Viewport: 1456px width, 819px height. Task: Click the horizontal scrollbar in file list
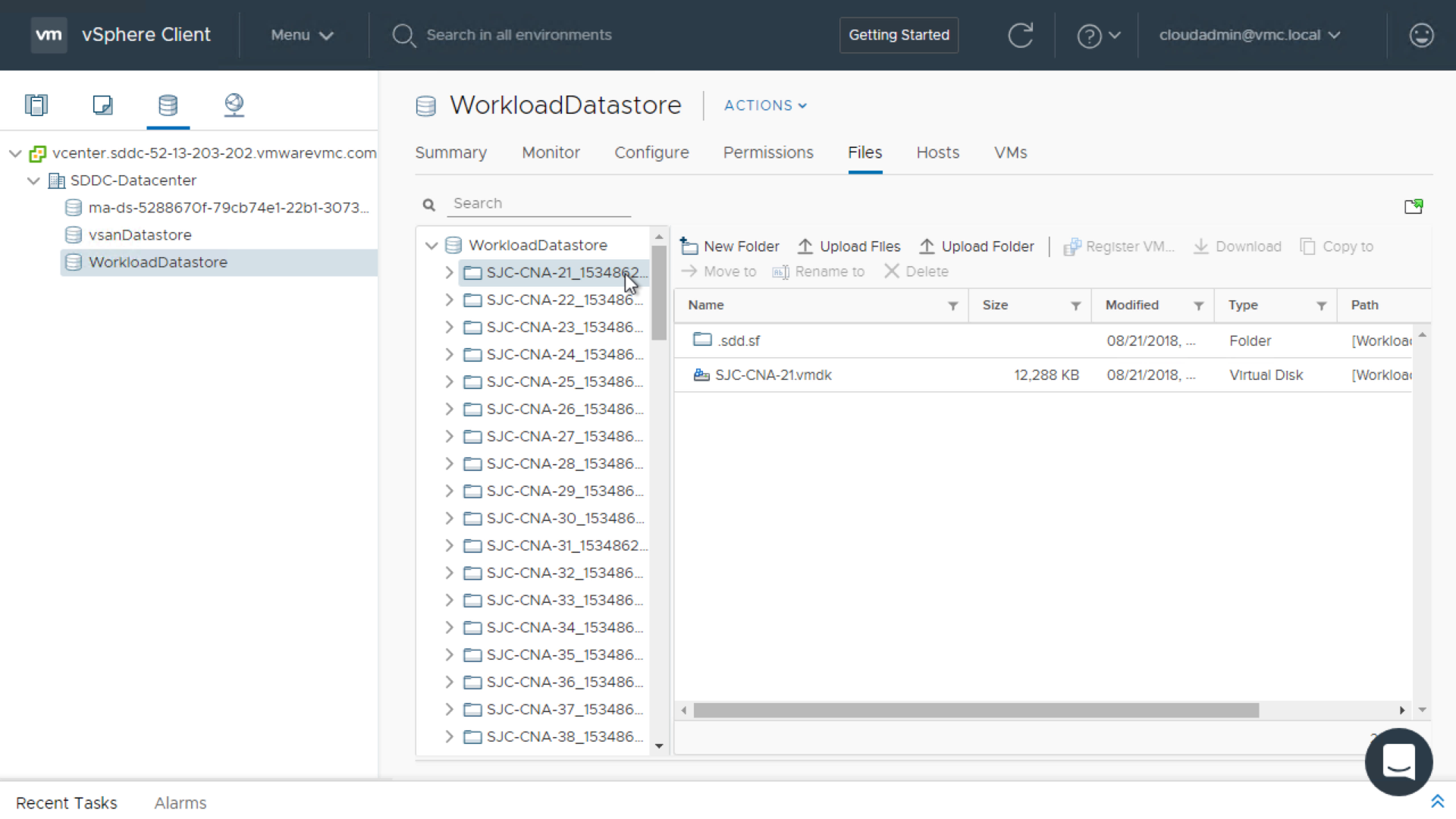975,711
